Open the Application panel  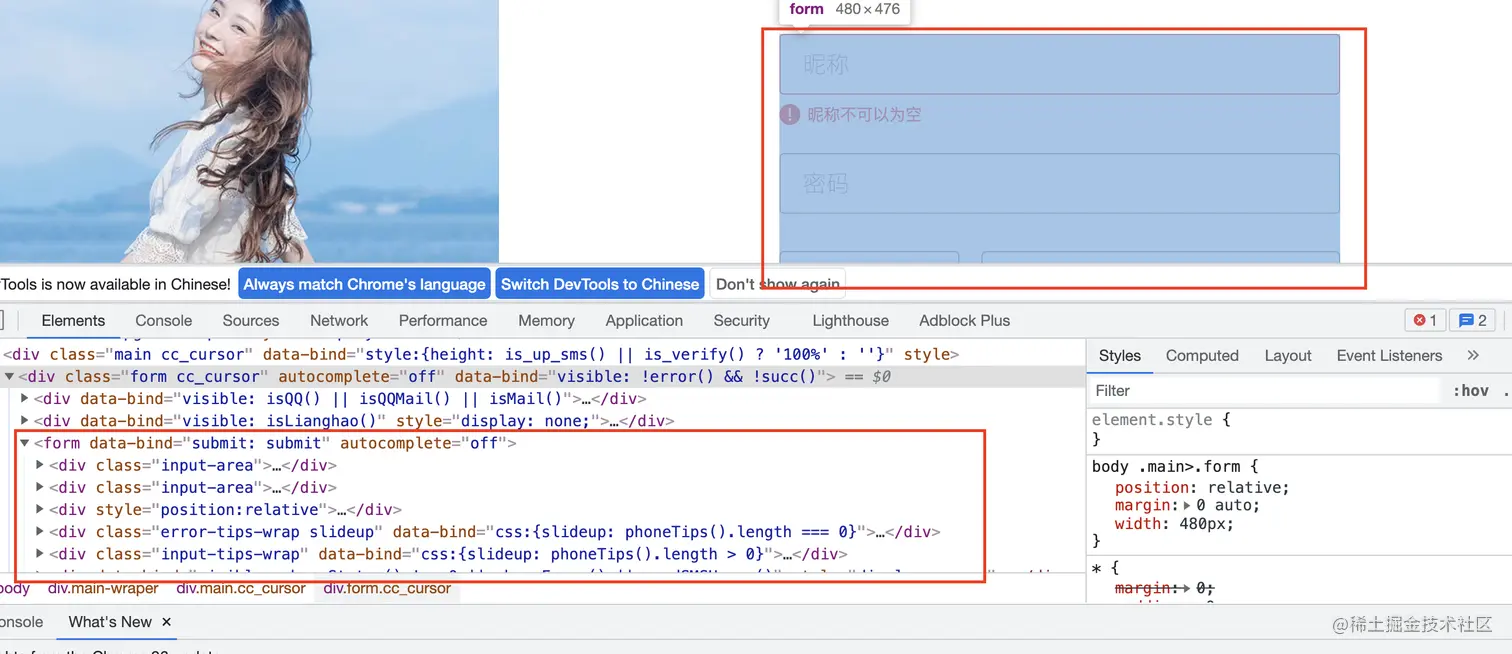pyautogui.click(x=644, y=321)
